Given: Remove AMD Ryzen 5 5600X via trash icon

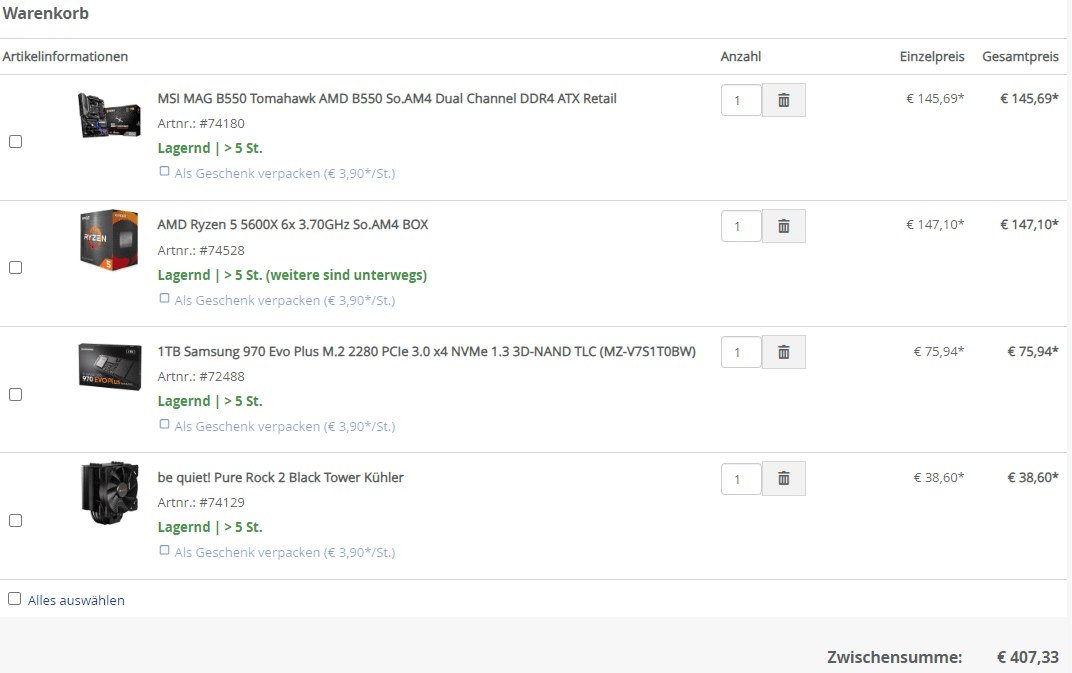Looking at the screenshot, I should click(783, 226).
